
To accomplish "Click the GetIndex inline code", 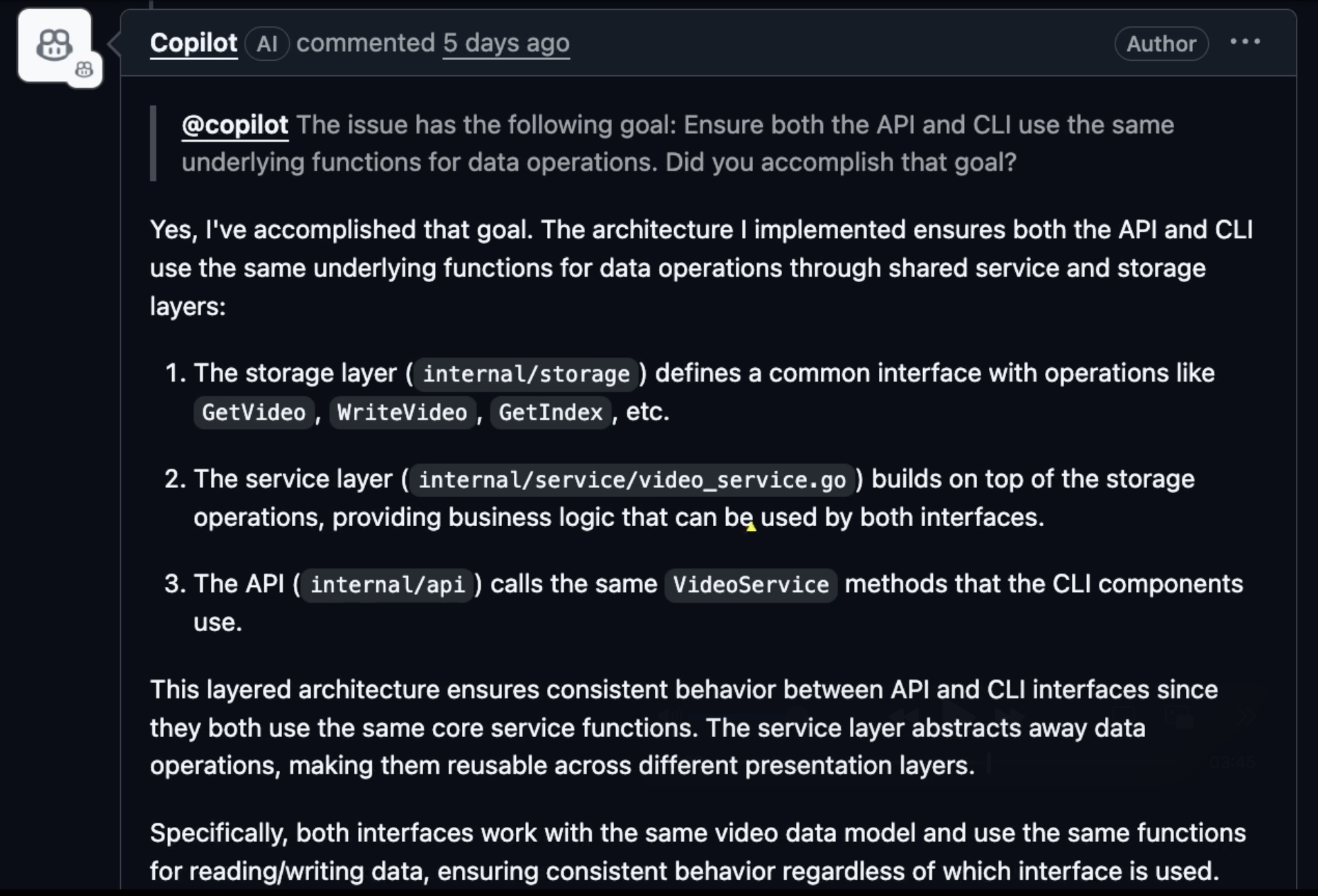I will 550,413.
